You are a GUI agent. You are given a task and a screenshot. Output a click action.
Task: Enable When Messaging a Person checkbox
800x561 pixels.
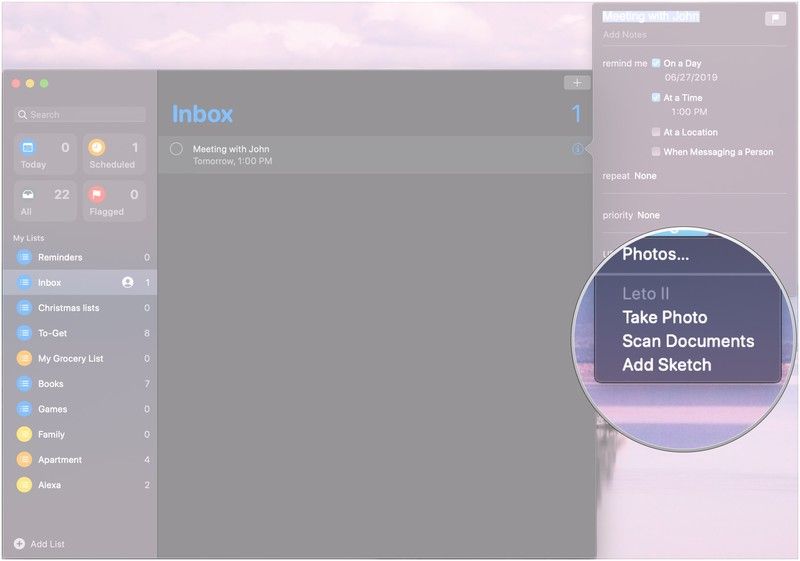pyautogui.click(x=656, y=152)
